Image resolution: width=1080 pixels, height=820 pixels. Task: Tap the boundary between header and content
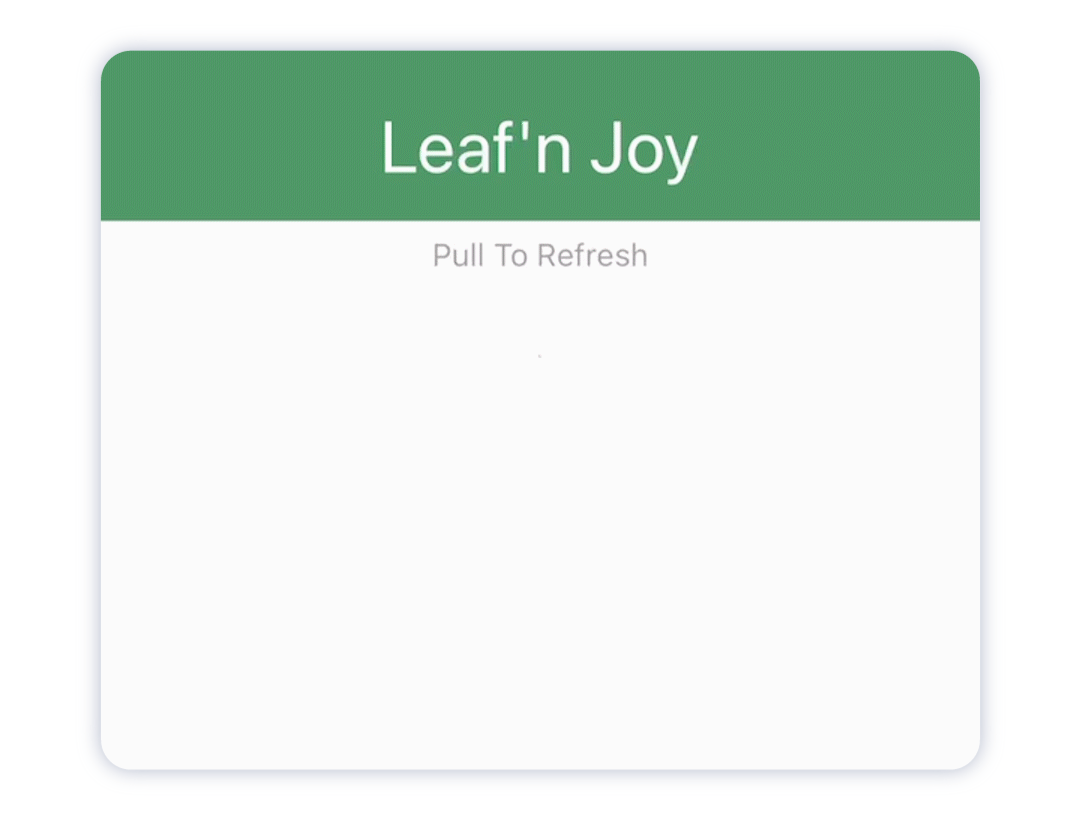[x=540, y=220]
